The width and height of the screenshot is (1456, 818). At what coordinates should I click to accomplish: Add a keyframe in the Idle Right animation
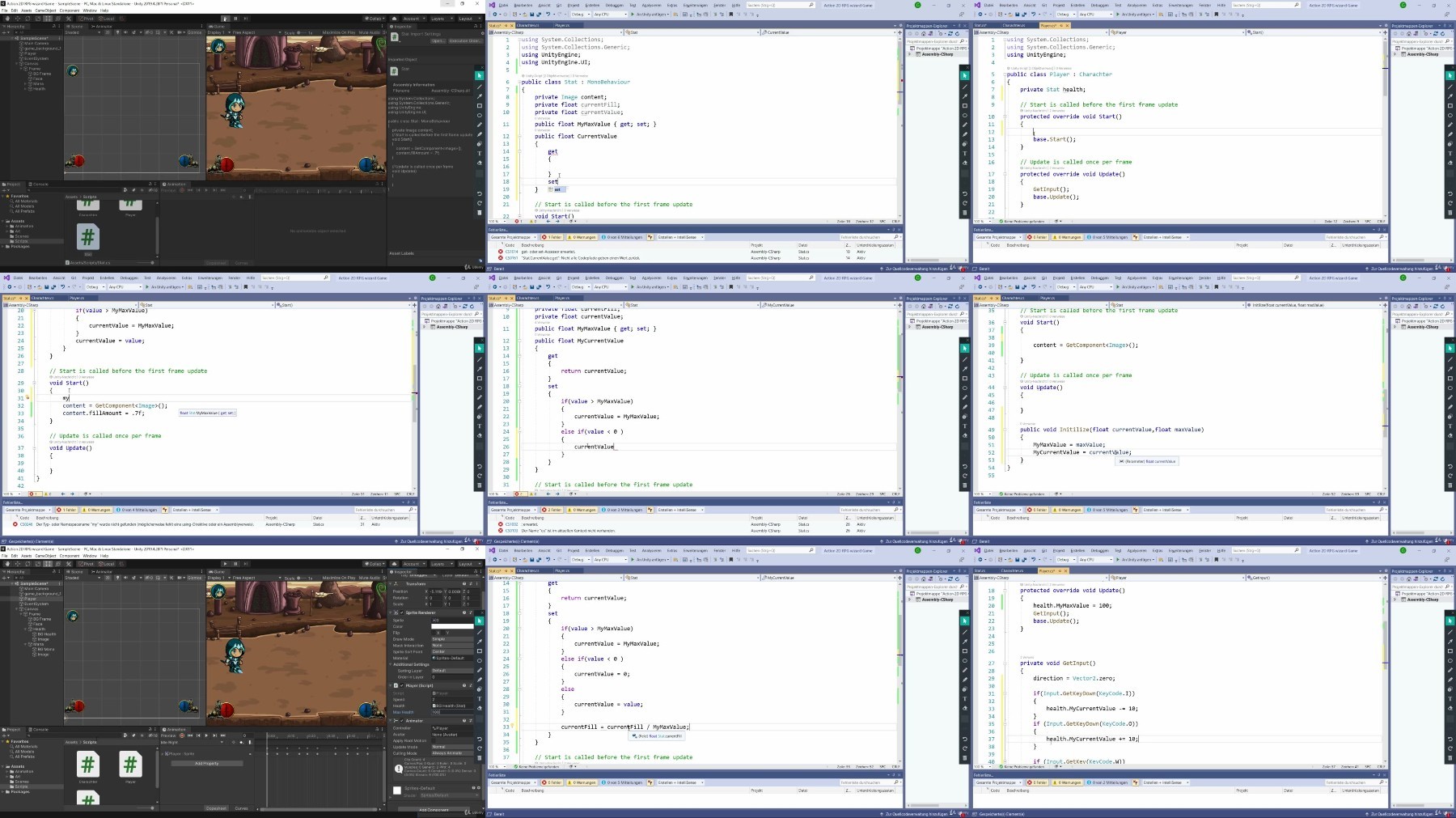241,742
